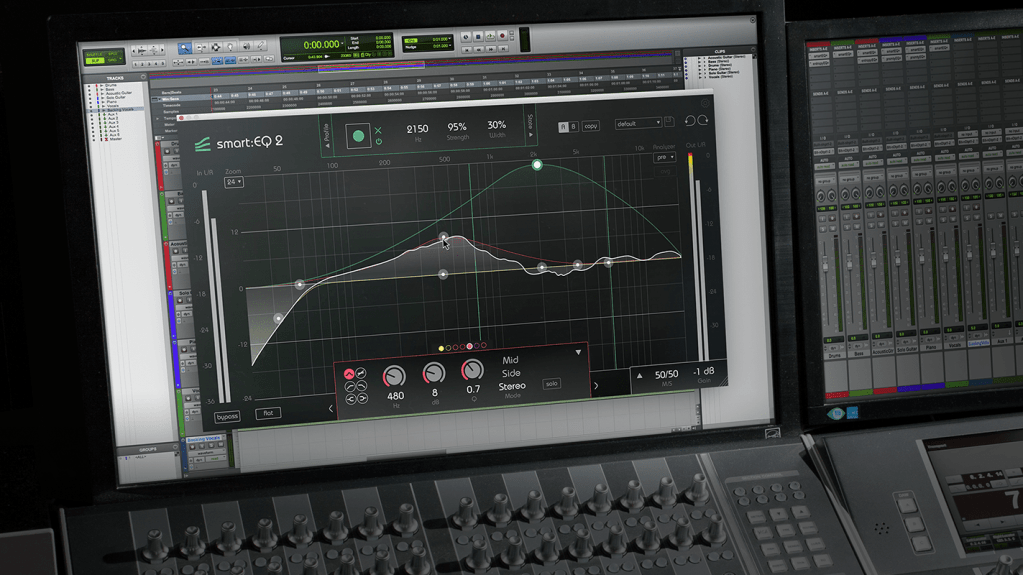Image resolution: width=1023 pixels, height=575 pixels.
Task: Click the green smart filter learn button
Action: tap(357, 136)
